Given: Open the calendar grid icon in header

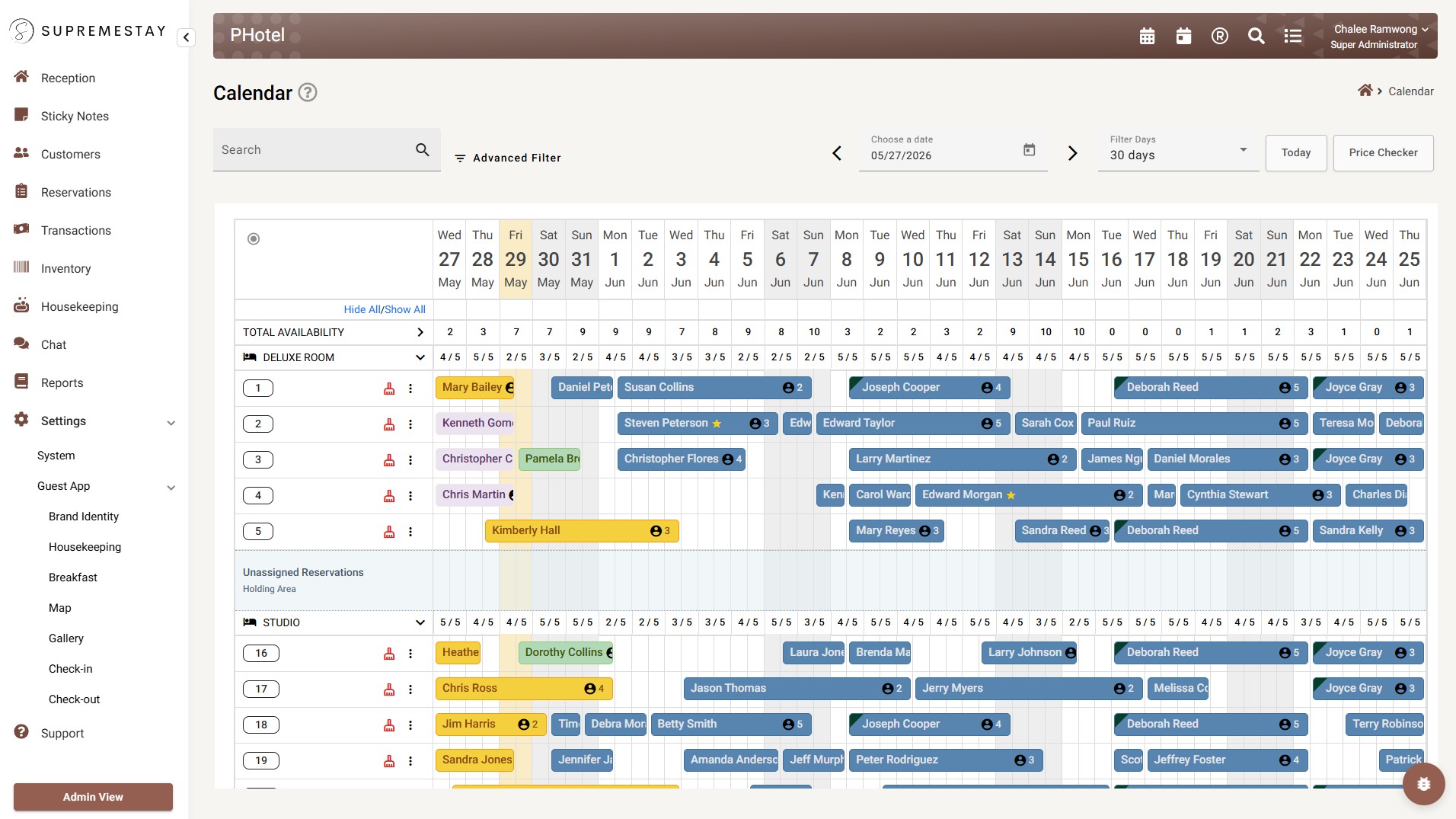Looking at the screenshot, I should 1147,36.
